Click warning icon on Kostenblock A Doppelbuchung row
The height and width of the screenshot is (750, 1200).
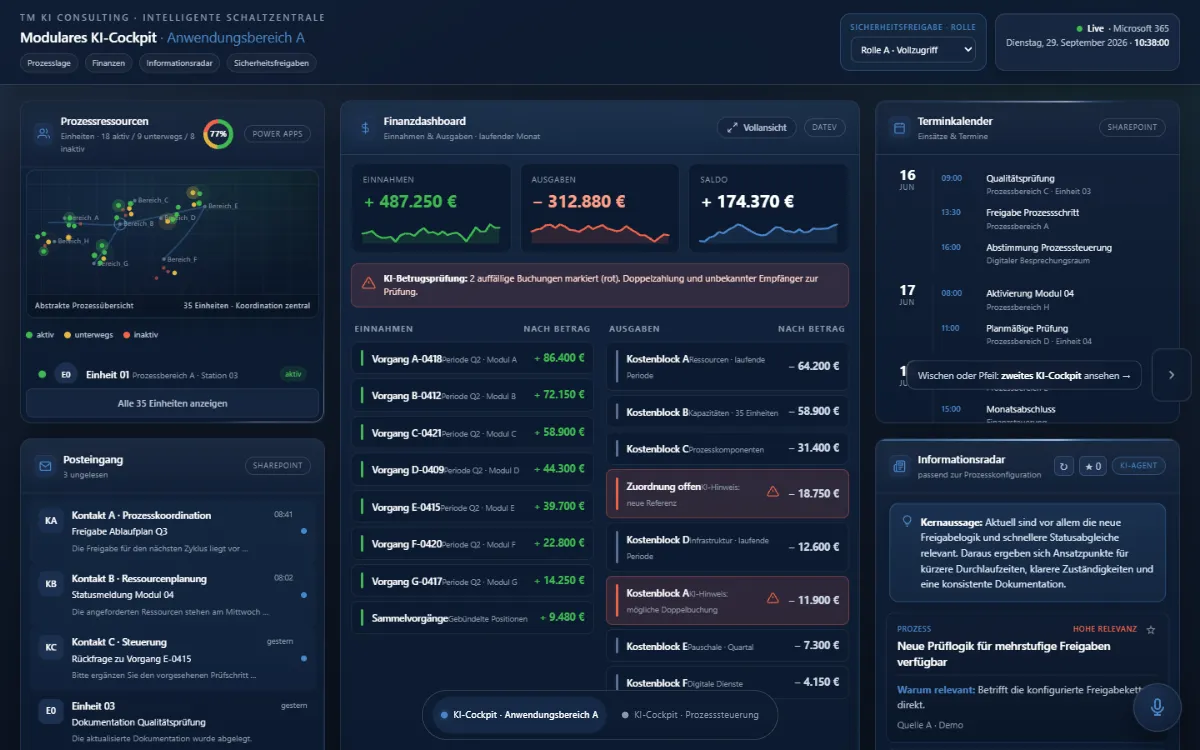tap(772, 598)
